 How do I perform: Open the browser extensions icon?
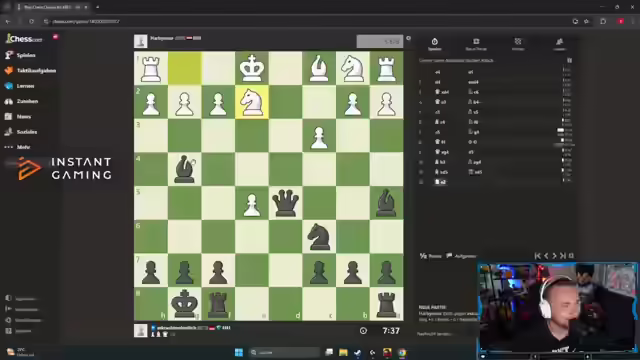[603, 21]
